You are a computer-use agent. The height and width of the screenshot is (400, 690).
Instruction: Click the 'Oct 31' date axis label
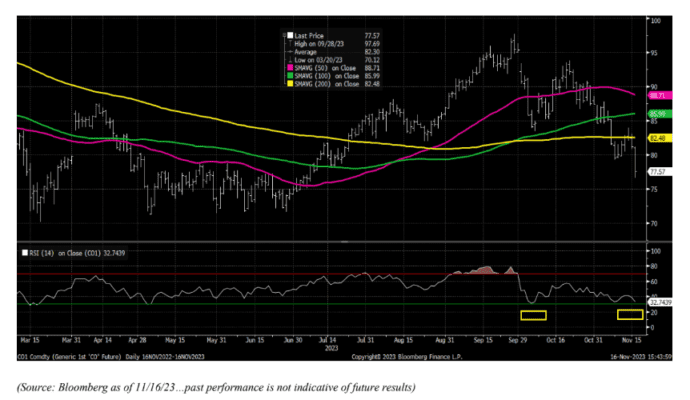click(593, 340)
